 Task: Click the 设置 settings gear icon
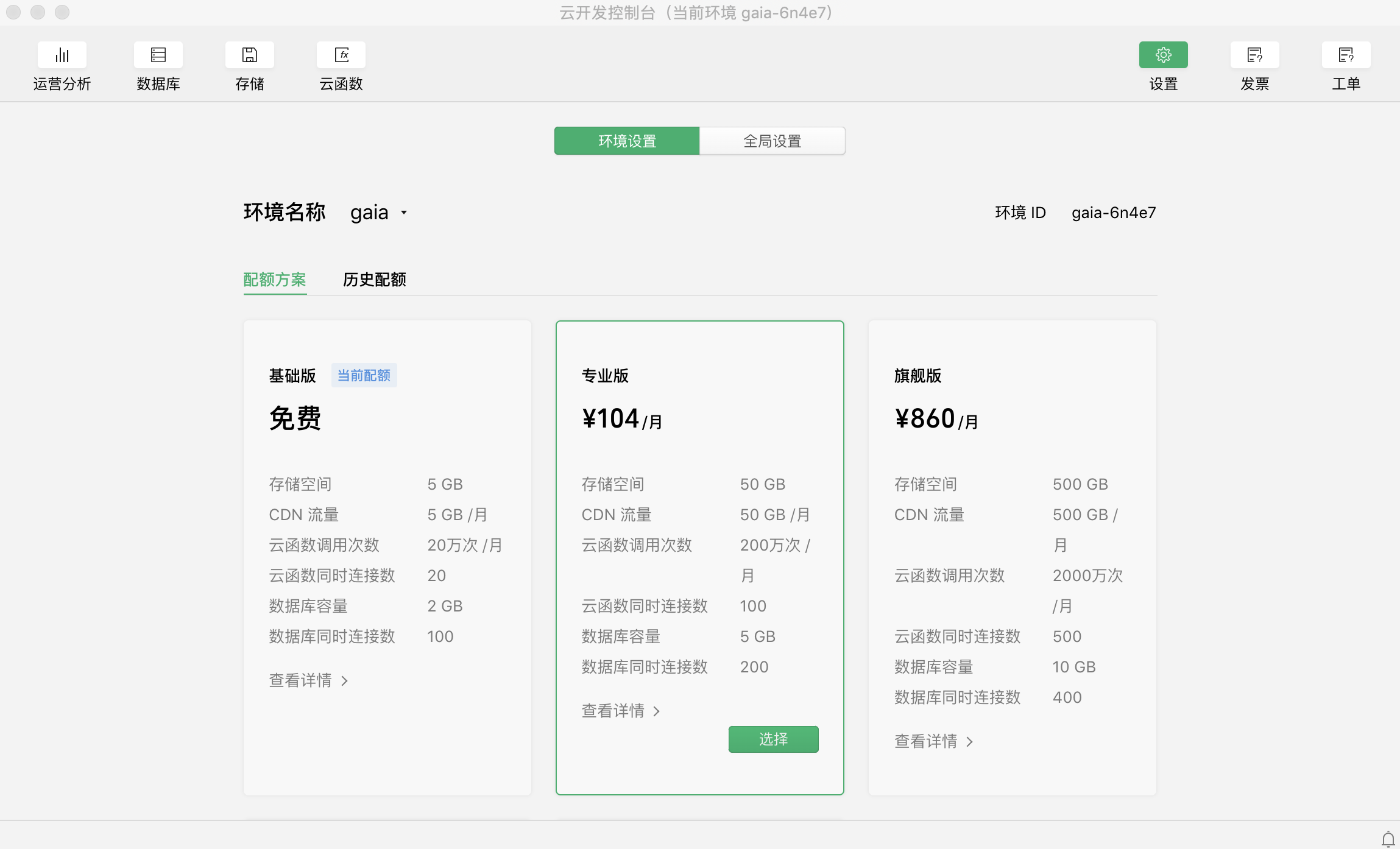[1163, 55]
